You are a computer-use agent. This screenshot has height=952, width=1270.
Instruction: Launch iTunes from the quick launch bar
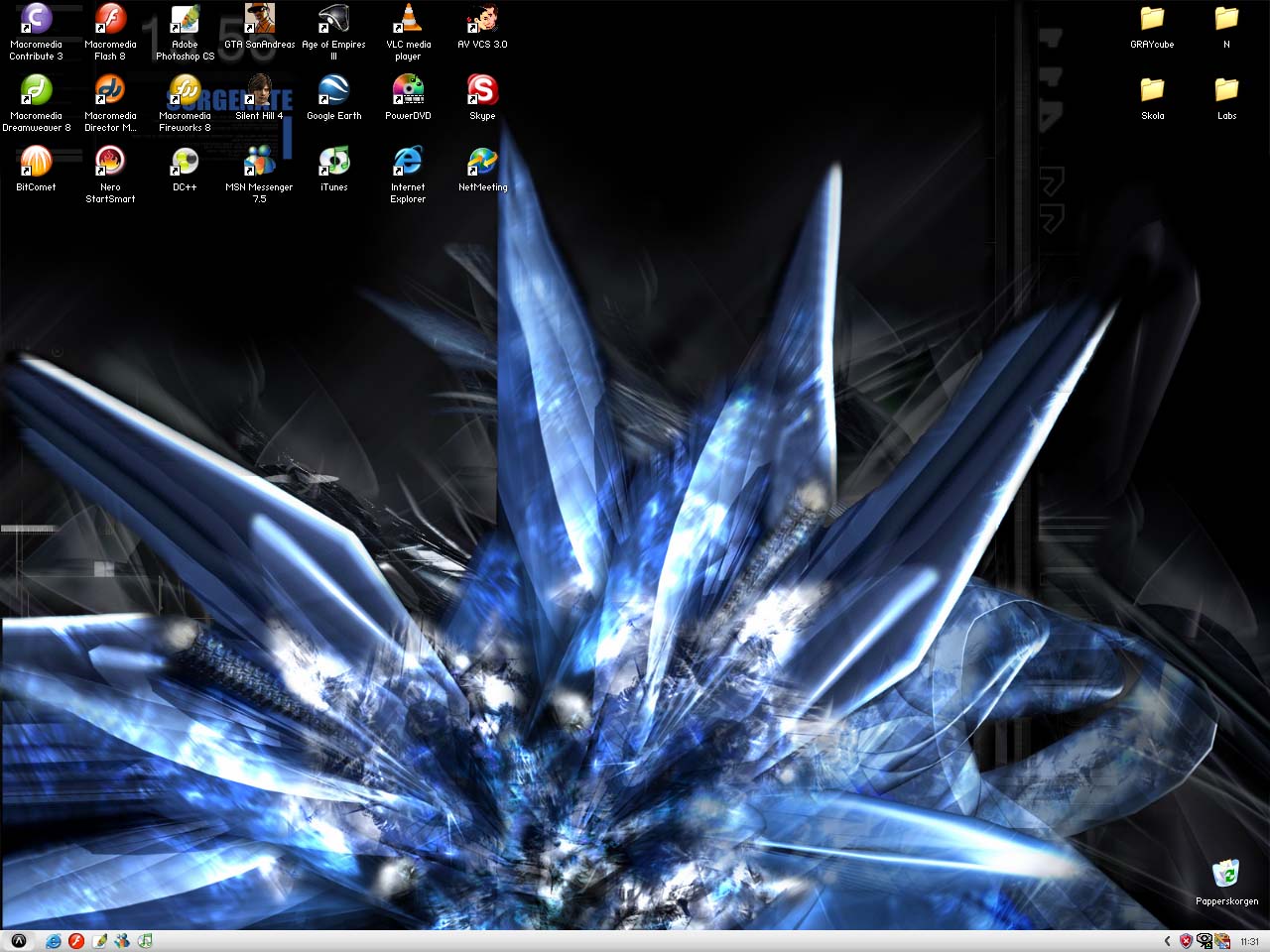point(145,941)
